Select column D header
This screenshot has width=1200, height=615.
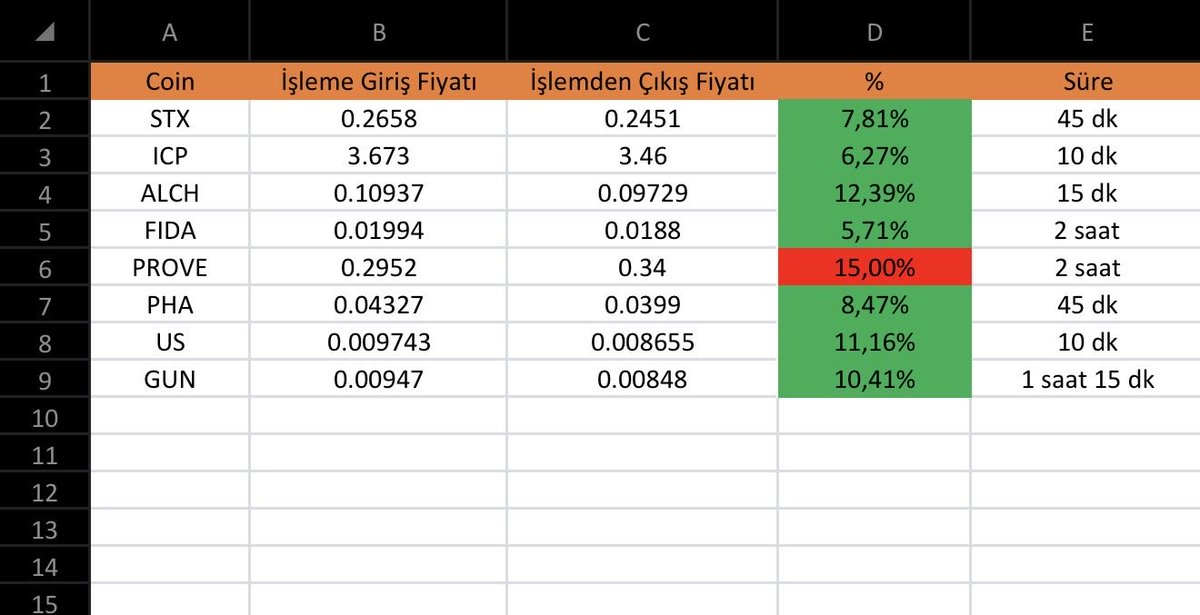[x=874, y=31]
